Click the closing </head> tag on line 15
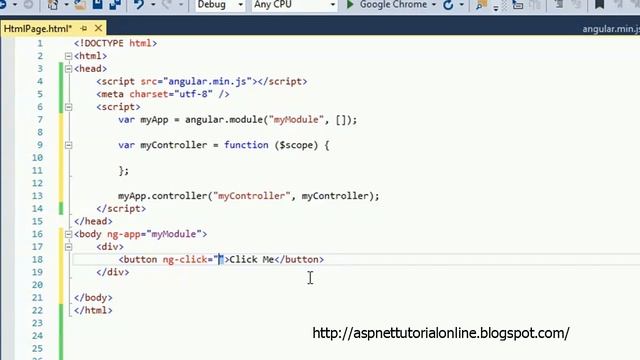The width and height of the screenshot is (640, 360). (x=93, y=221)
